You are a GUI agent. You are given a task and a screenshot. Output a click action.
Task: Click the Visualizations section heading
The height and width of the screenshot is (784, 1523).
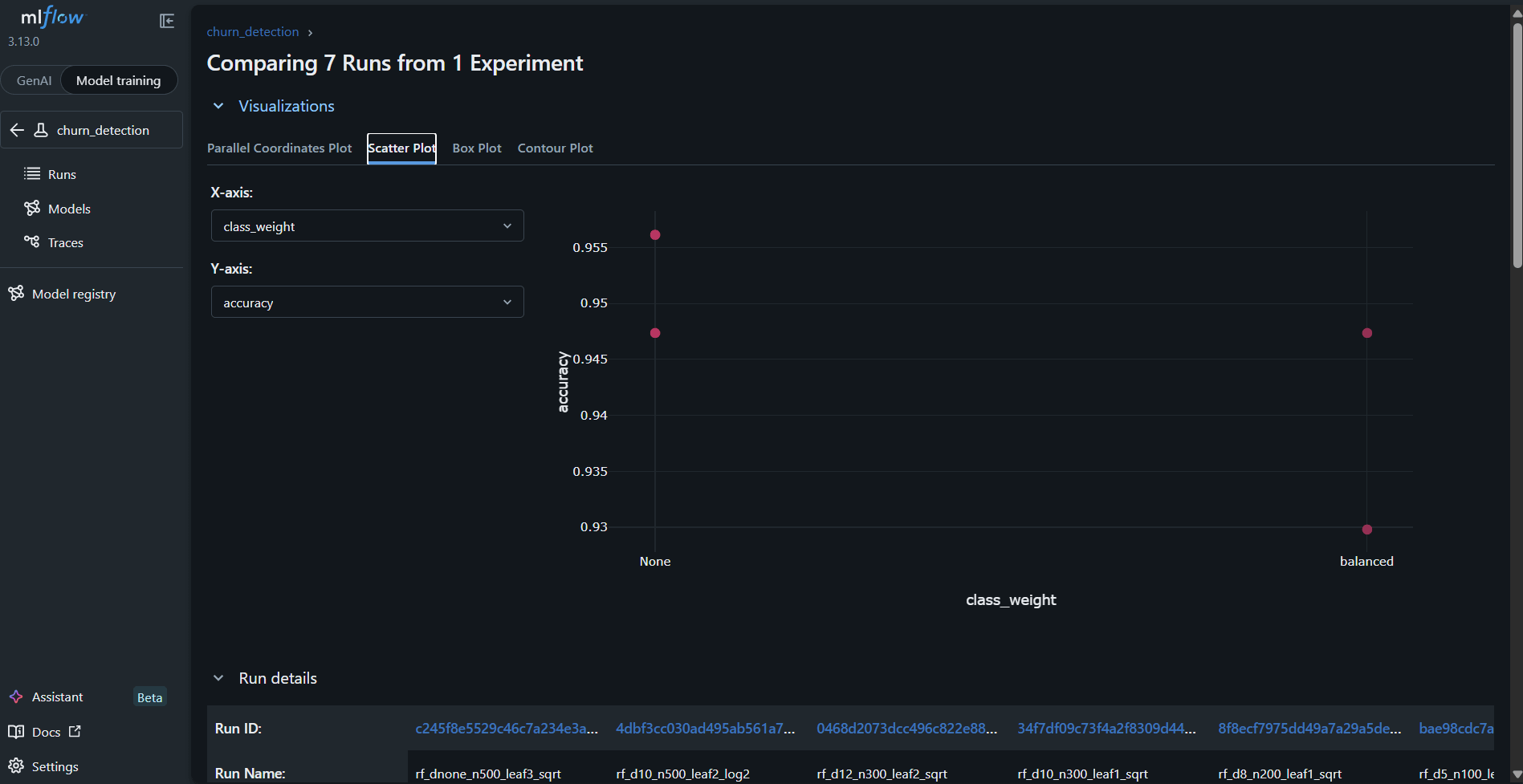coord(287,106)
